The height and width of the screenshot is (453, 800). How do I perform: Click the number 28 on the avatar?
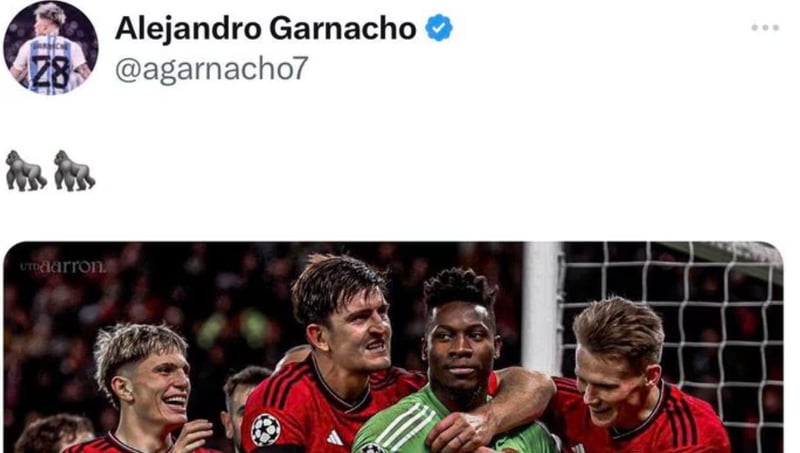[x=49, y=71]
